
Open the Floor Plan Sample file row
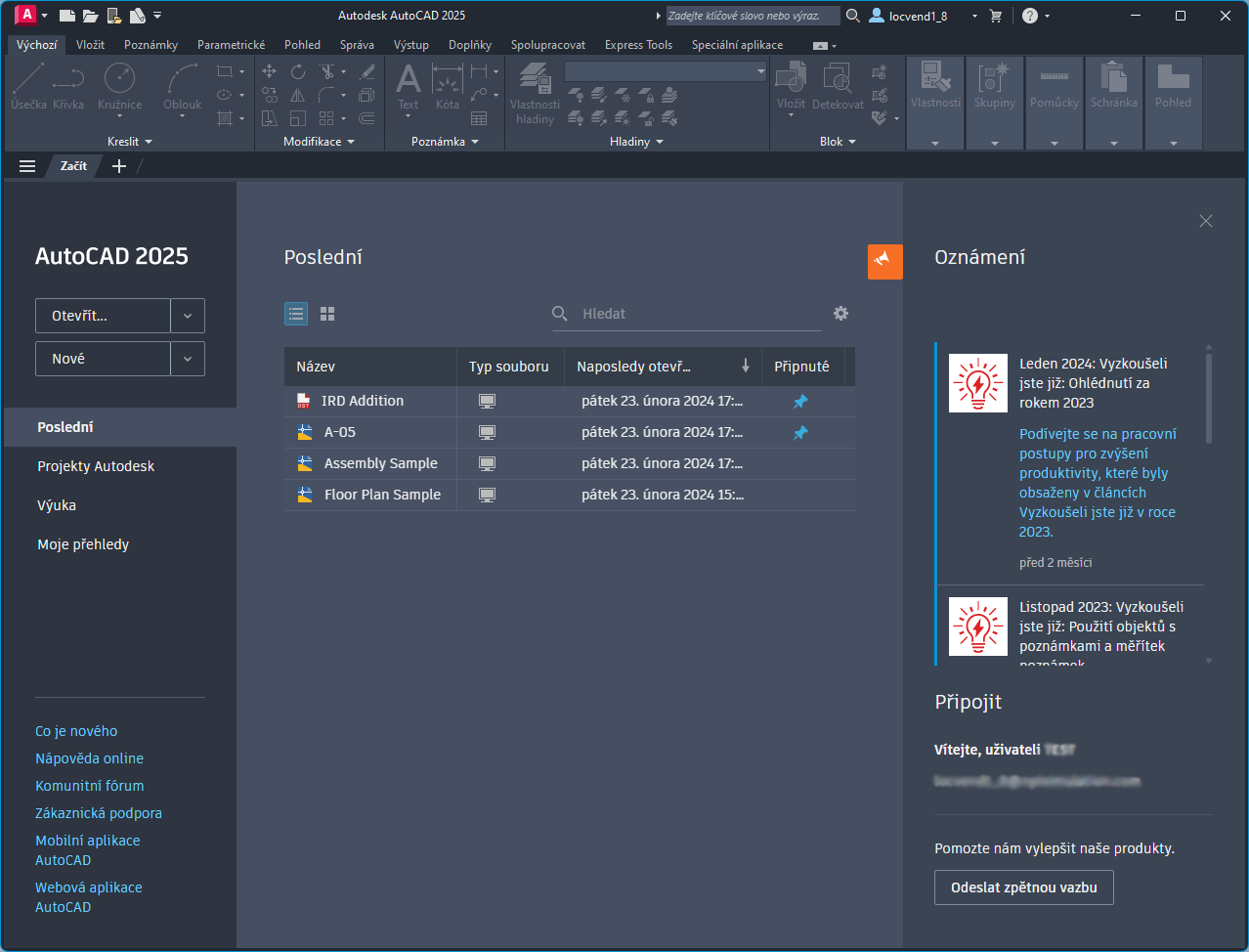(x=570, y=495)
